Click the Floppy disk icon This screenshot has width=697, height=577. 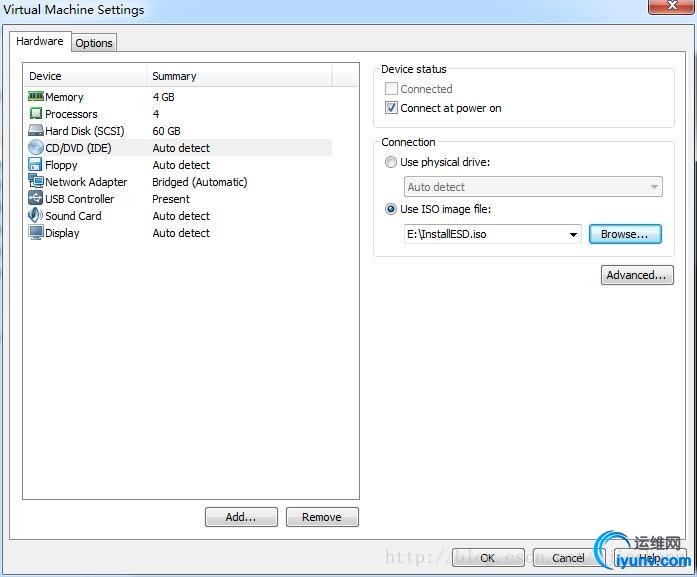click(x=35, y=164)
